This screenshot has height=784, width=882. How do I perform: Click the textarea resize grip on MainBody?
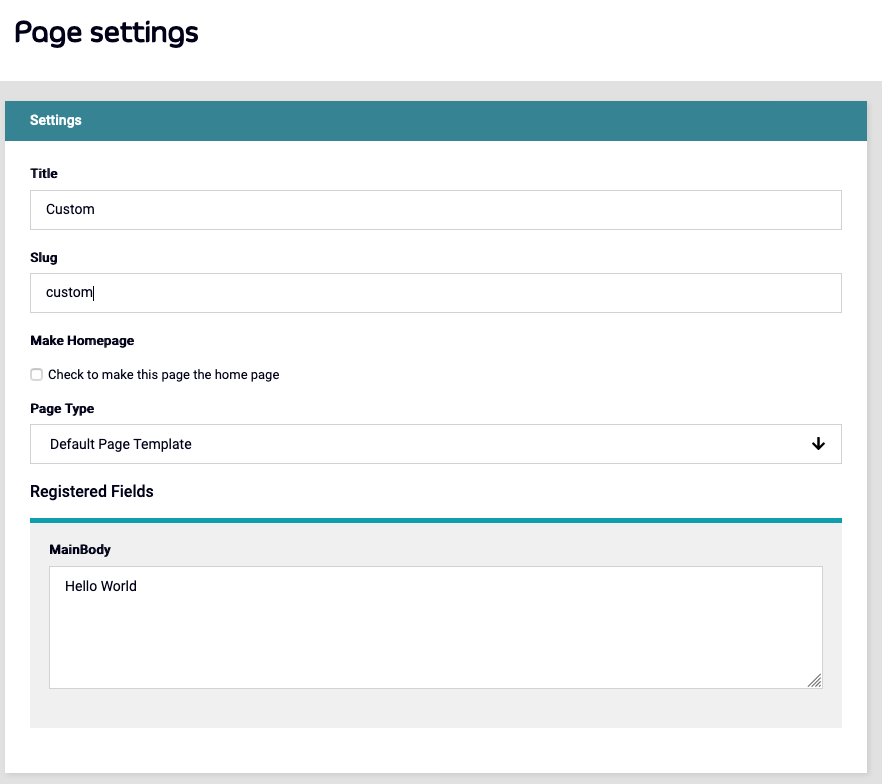pos(814,681)
